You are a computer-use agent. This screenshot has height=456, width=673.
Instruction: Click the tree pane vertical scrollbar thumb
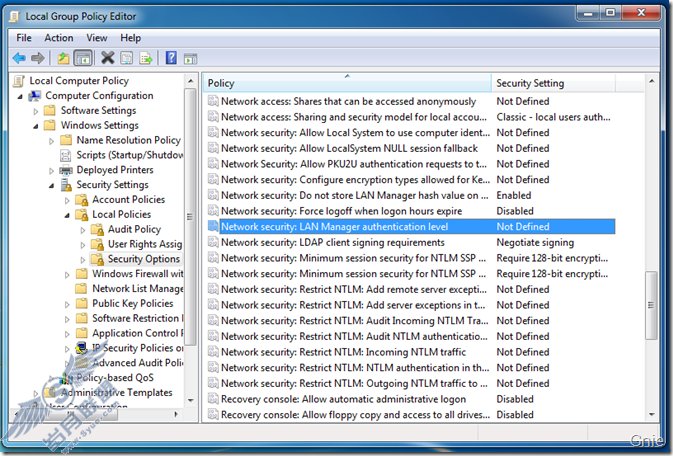(190, 217)
